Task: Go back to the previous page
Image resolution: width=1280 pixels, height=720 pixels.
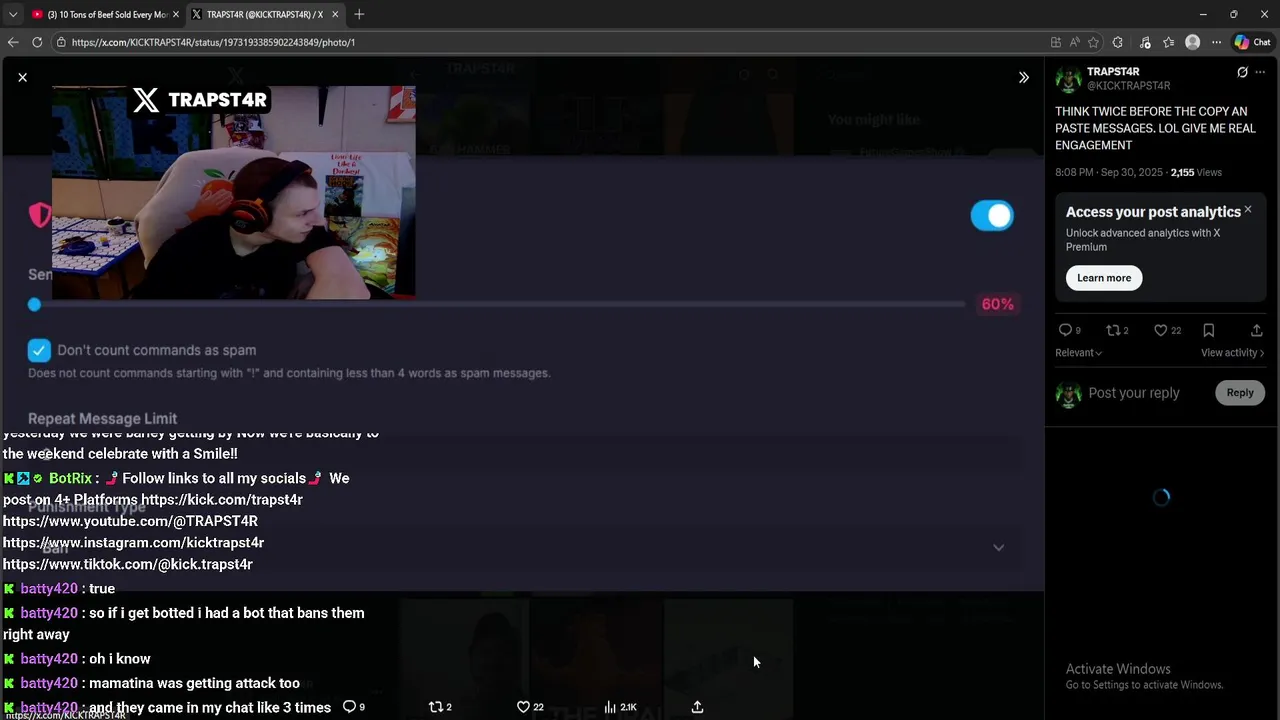Action: (x=13, y=42)
